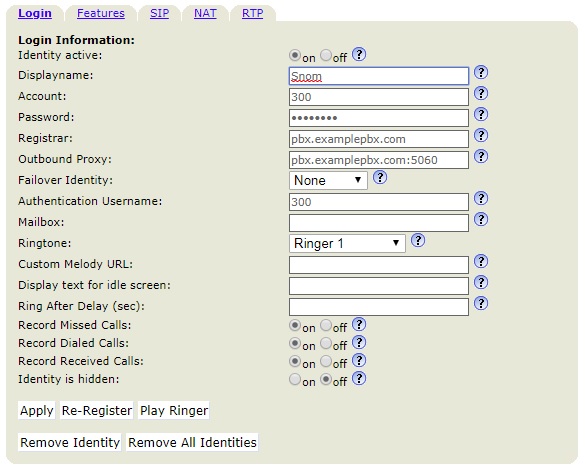The width and height of the screenshot is (586, 468).
Task: Switch to the Login tab
Action: point(35,13)
